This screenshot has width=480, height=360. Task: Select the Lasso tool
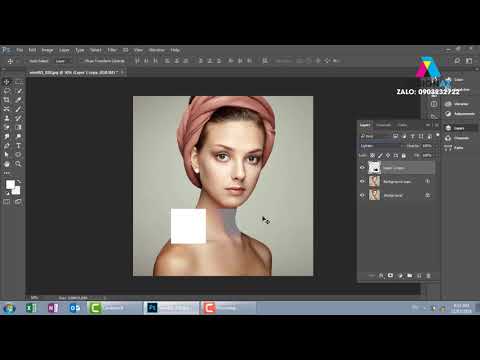[6, 91]
